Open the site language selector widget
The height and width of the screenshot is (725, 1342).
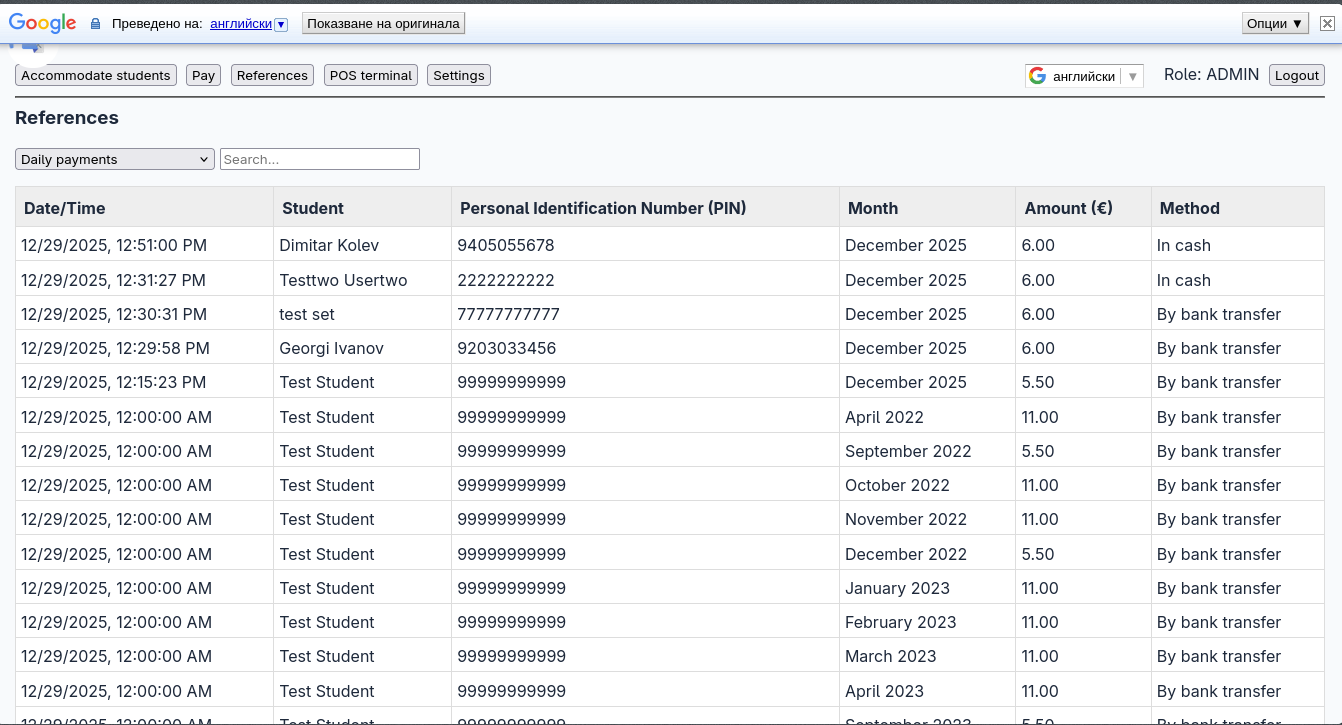click(1084, 76)
